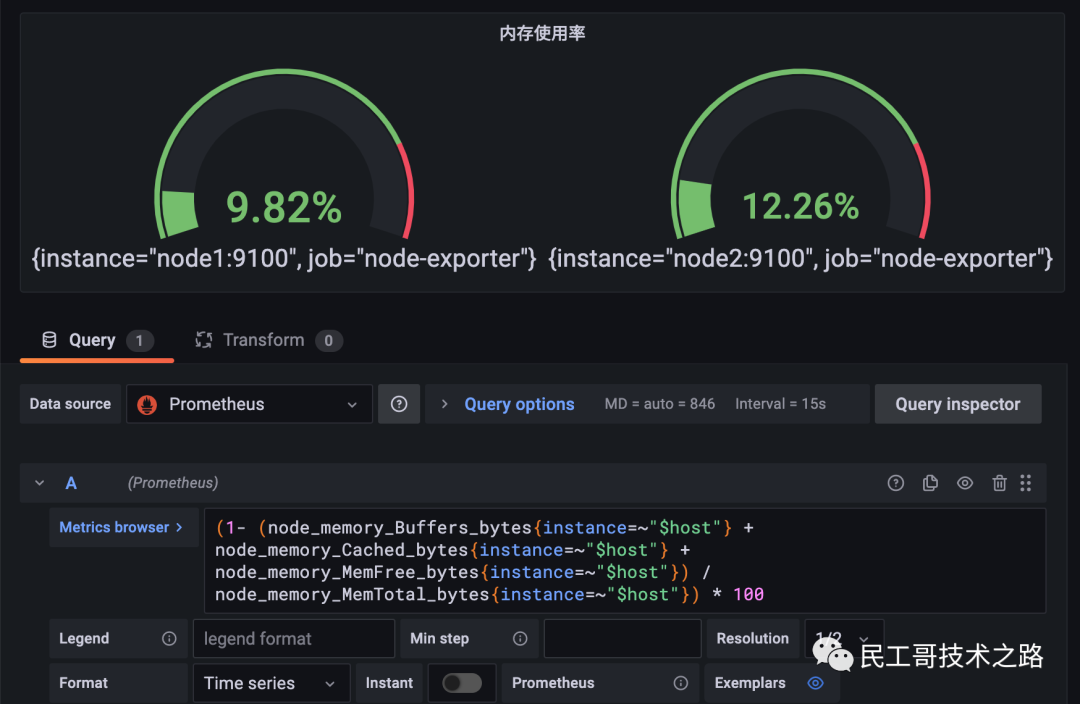The width and height of the screenshot is (1080, 704).
Task: Click the node1:9100 instance label
Action: (x=284, y=258)
